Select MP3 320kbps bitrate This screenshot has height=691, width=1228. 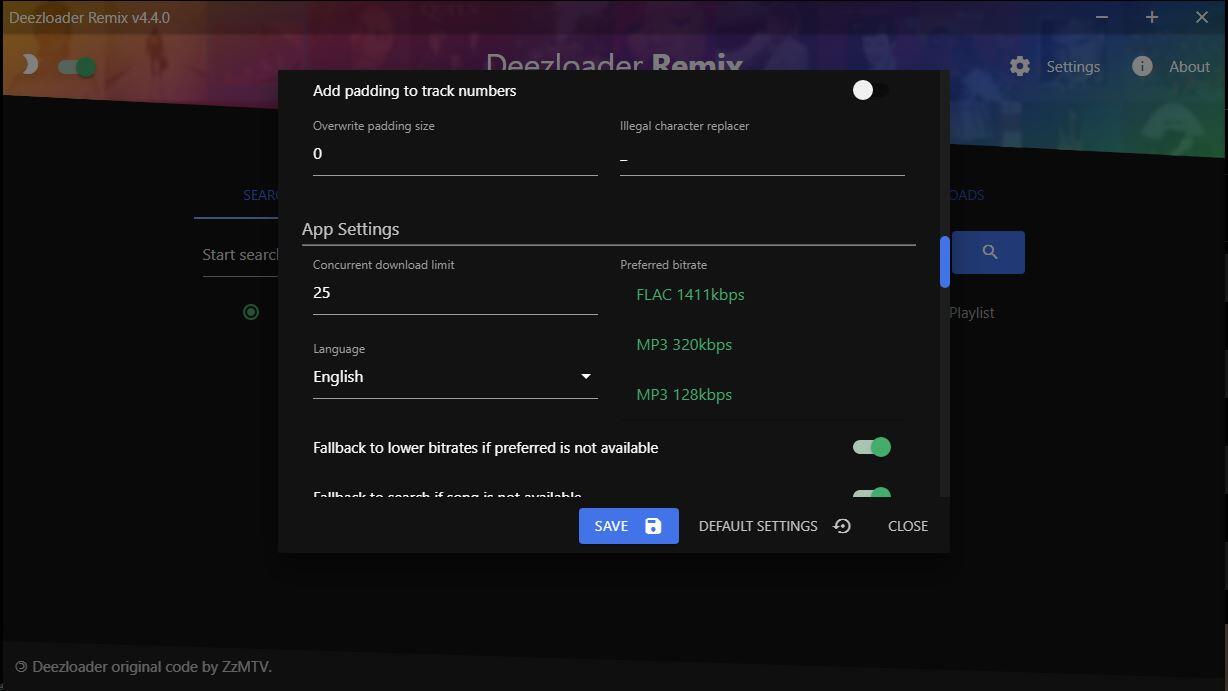[684, 344]
